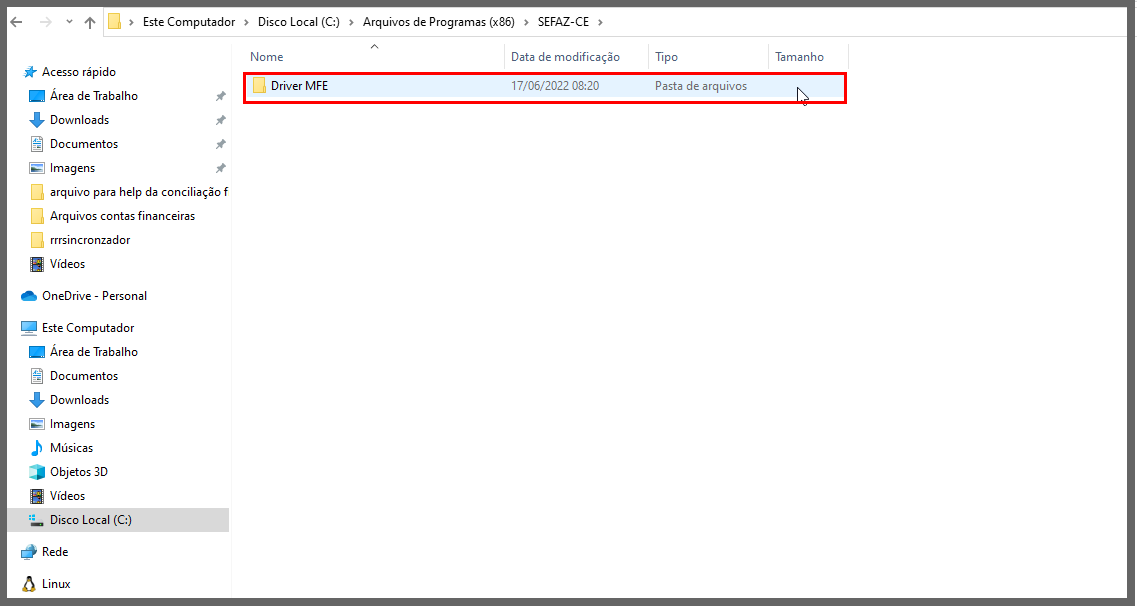1137x606 pixels.
Task: Go back with the left arrow button
Action: (x=17, y=22)
